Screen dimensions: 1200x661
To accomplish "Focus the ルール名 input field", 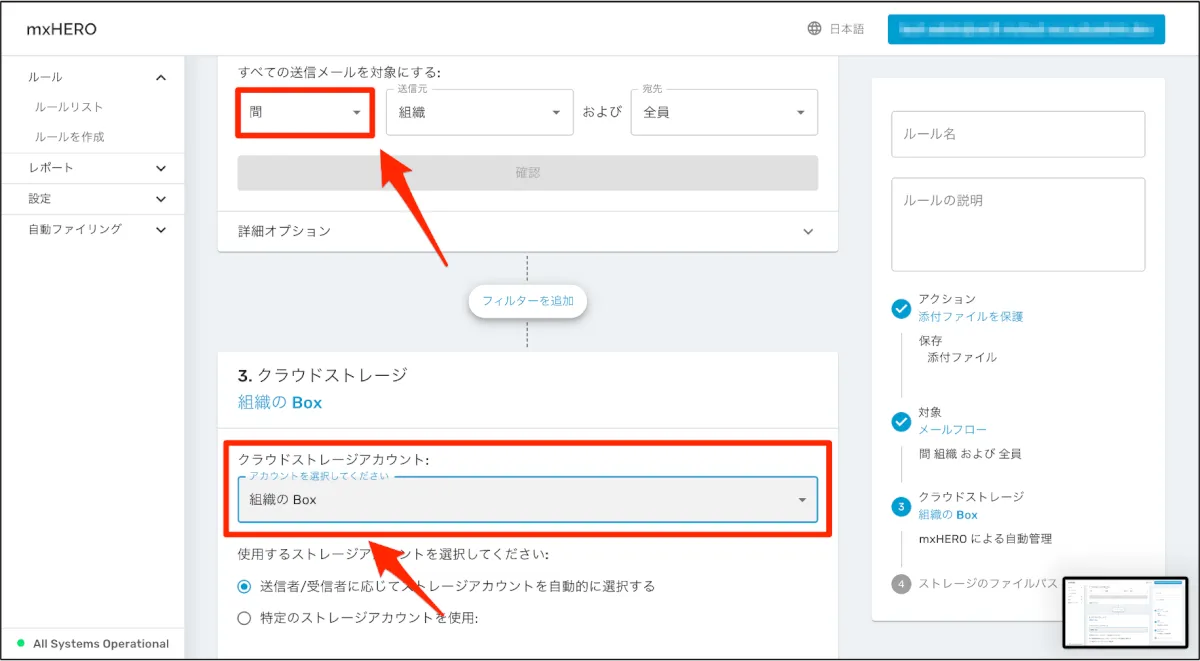I will 1018,134.
